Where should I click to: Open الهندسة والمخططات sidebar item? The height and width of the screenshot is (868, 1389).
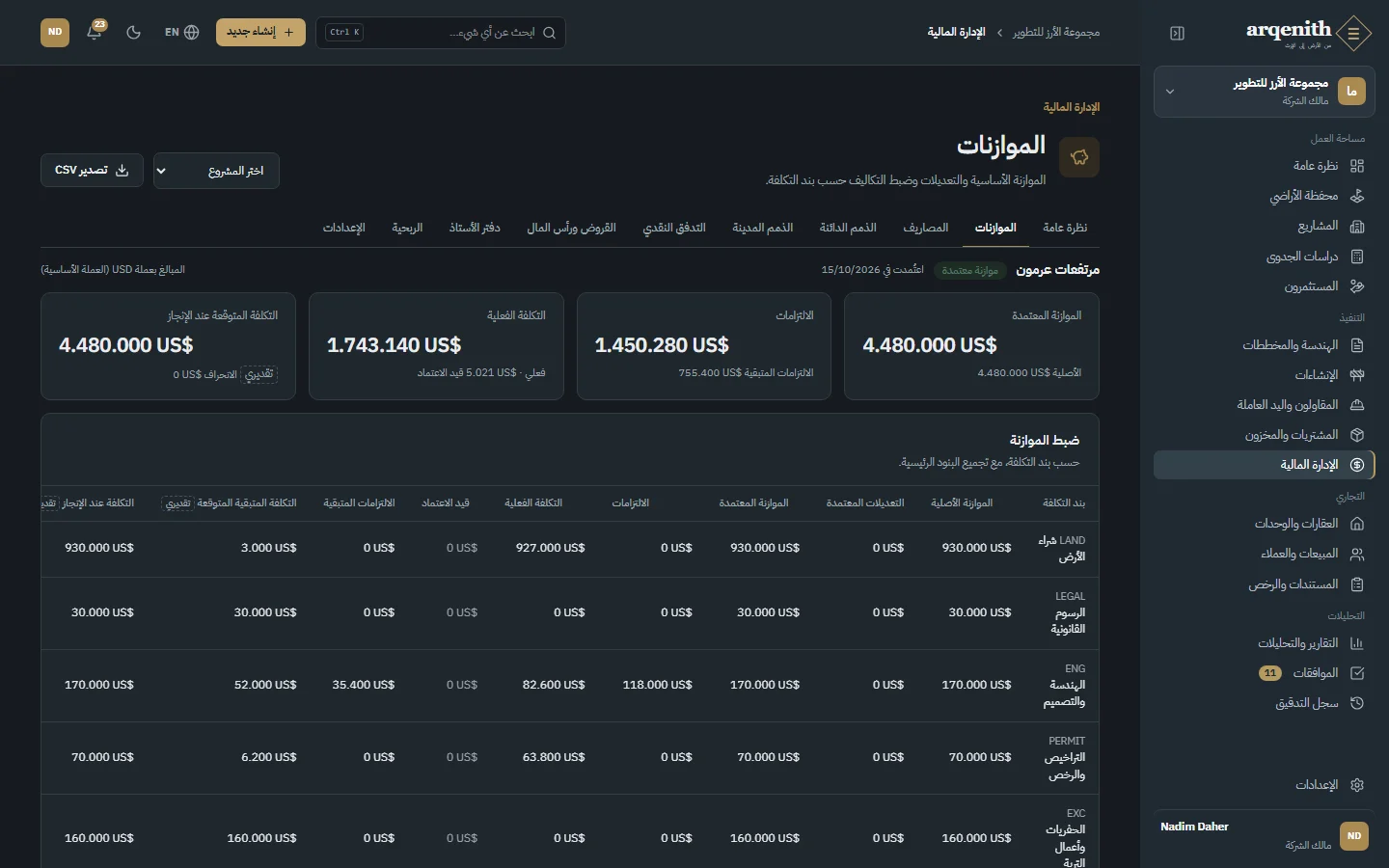pos(1264,345)
